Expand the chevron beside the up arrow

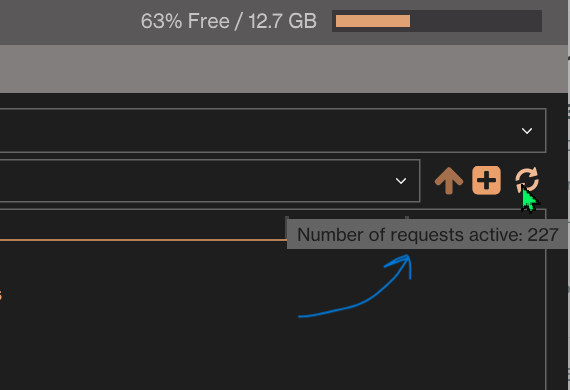click(401, 181)
